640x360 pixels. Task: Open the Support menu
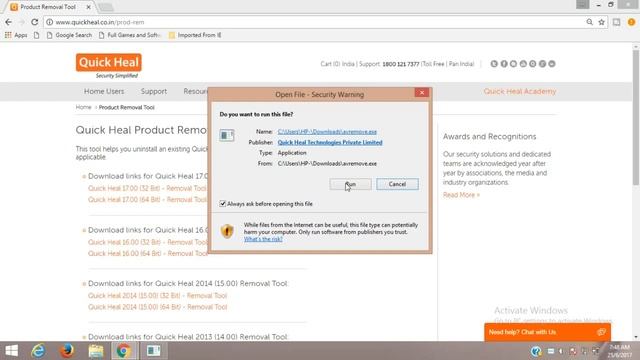(x=154, y=91)
